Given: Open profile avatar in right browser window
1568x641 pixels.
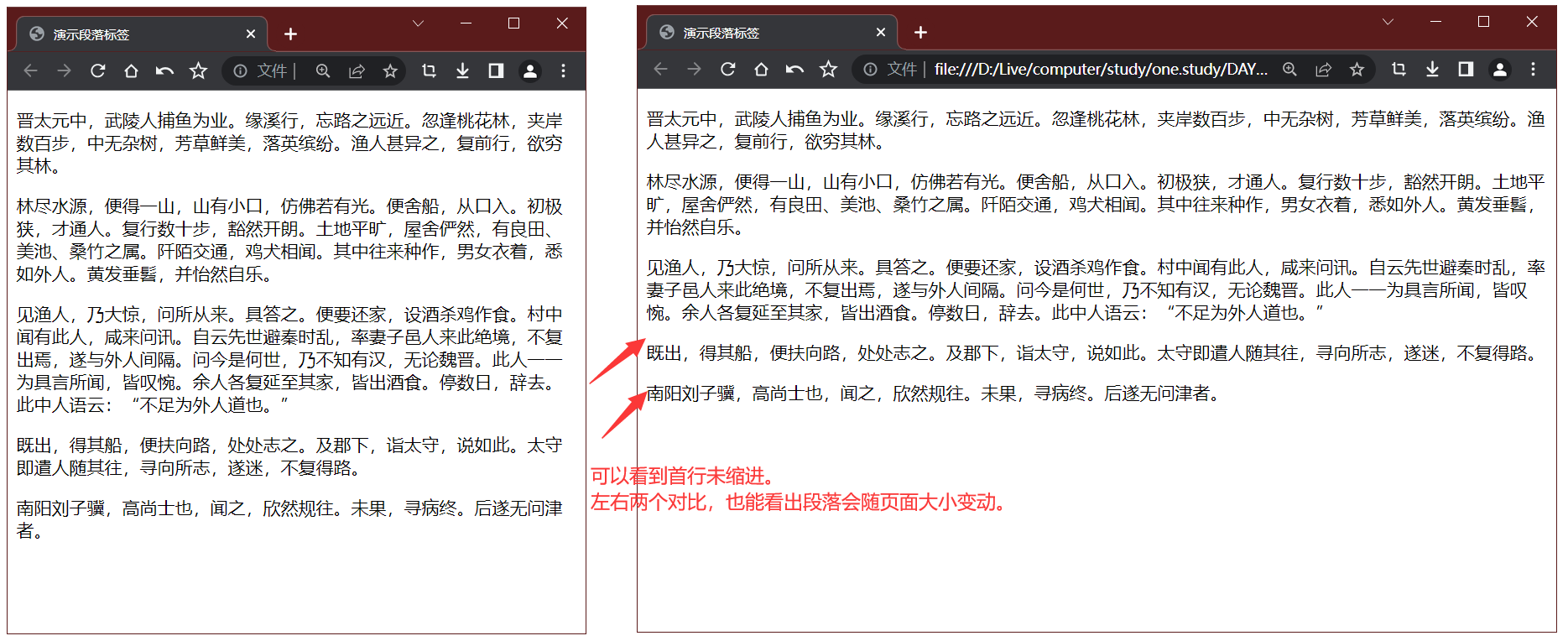Looking at the screenshot, I should click(1500, 70).
